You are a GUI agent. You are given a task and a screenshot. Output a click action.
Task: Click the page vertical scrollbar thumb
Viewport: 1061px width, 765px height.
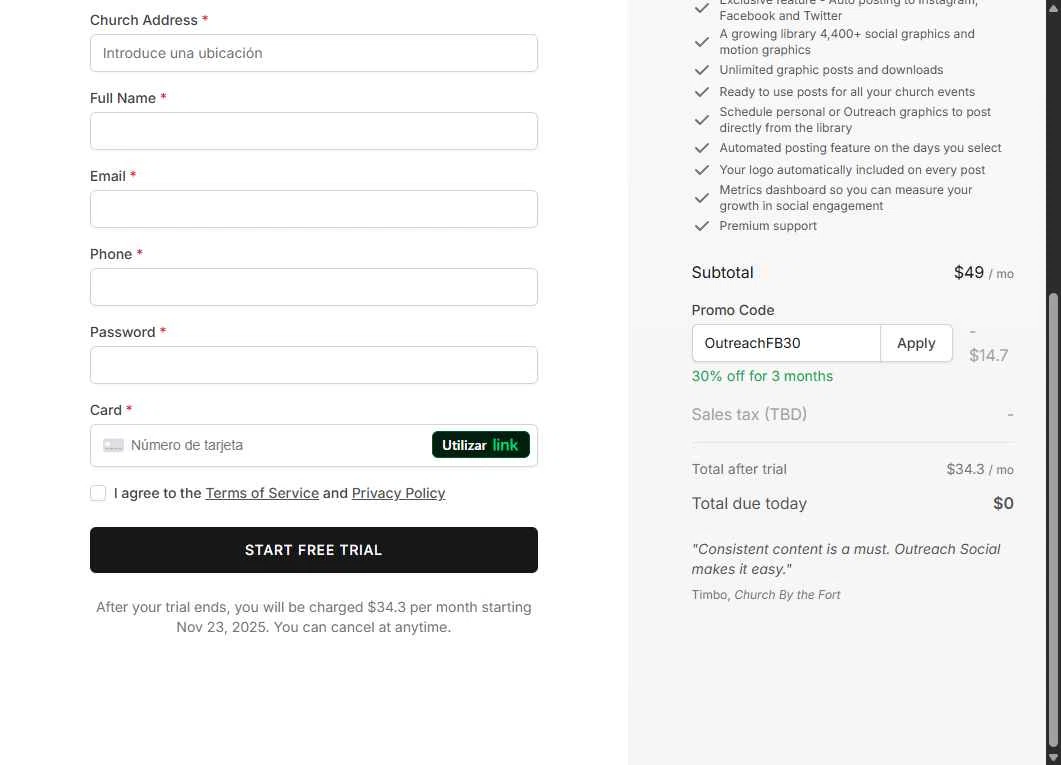point(1053,518)
